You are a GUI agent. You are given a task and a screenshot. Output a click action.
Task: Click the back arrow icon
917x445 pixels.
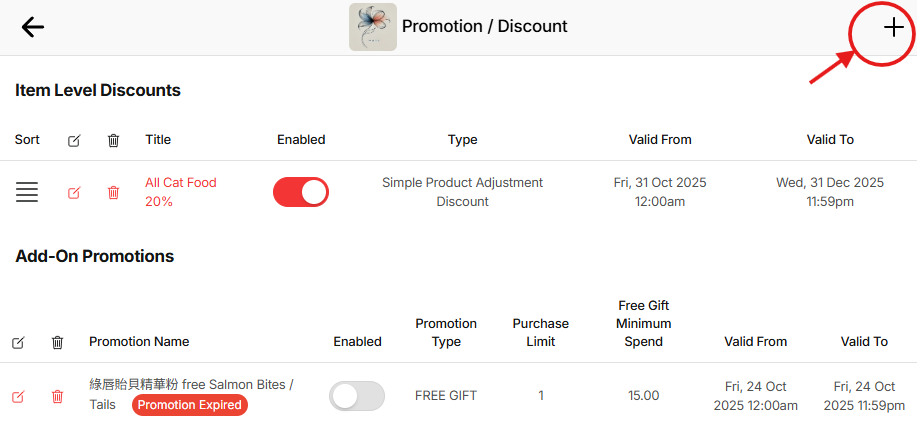[33, 27]
